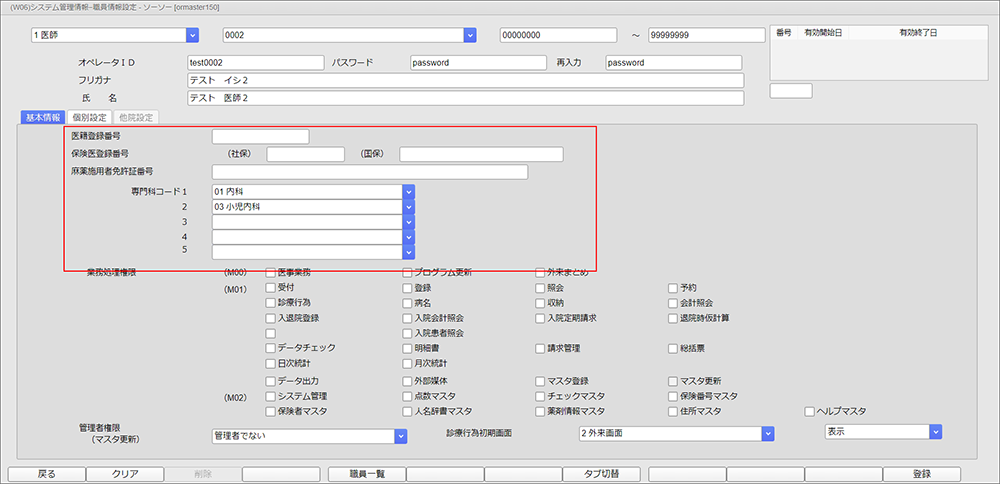Click the パスワード input field
The width and height of the screenshot is (1000, 484).
click(478, 63)
